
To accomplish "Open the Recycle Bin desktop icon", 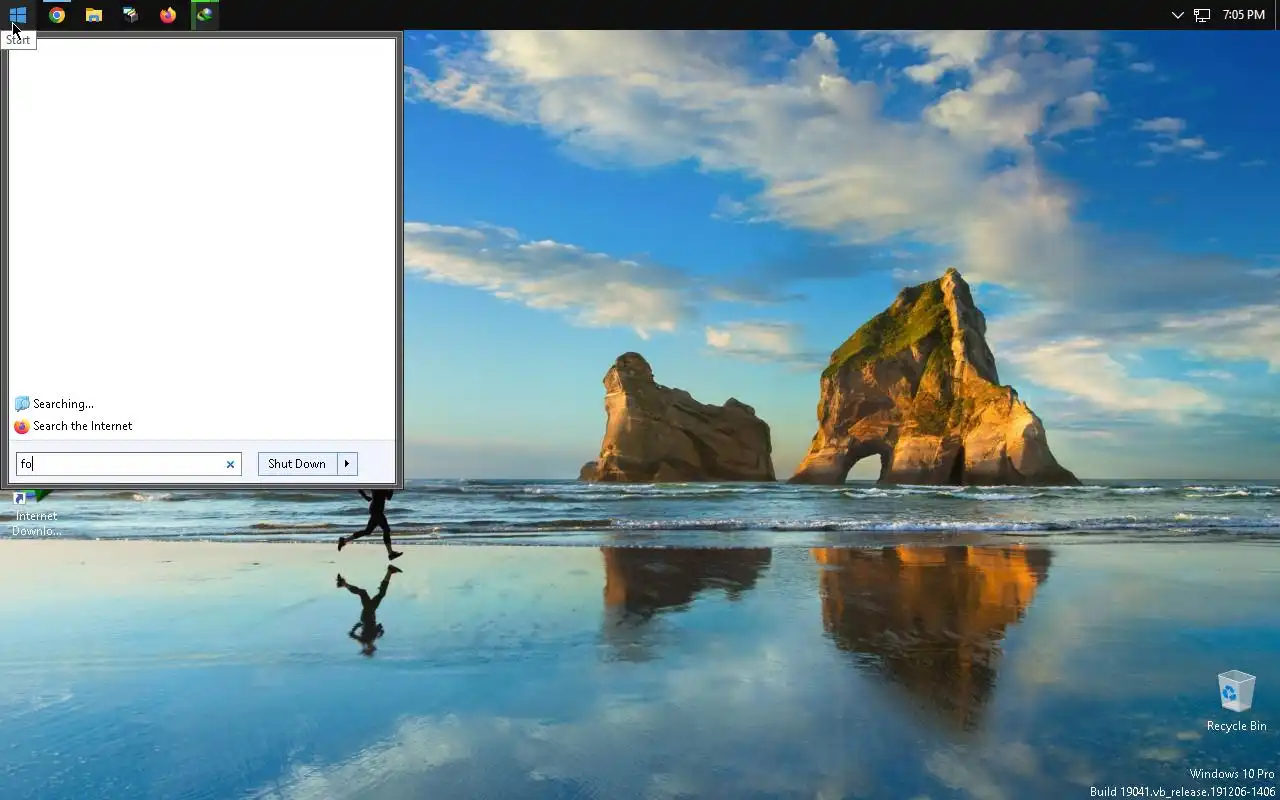I will (1237, 702).
